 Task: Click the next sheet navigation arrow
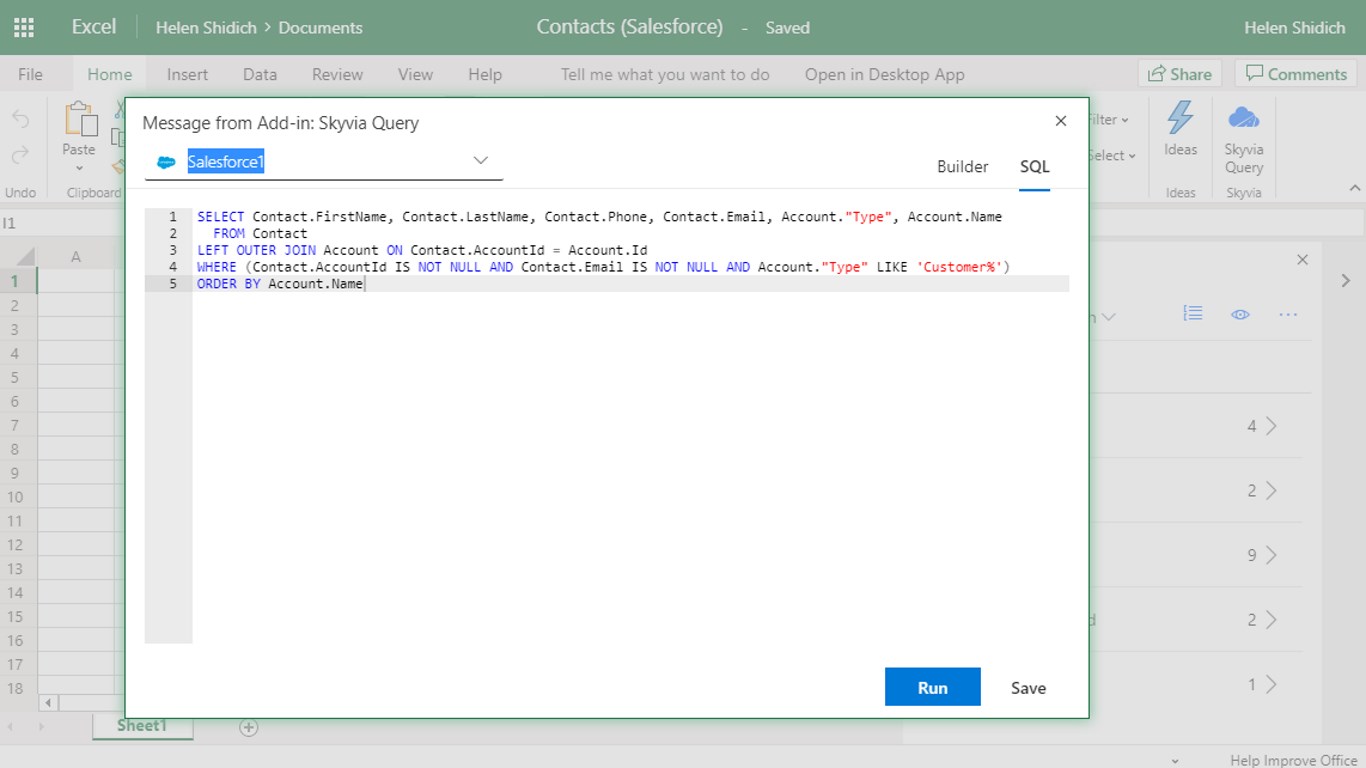(41, 727)
